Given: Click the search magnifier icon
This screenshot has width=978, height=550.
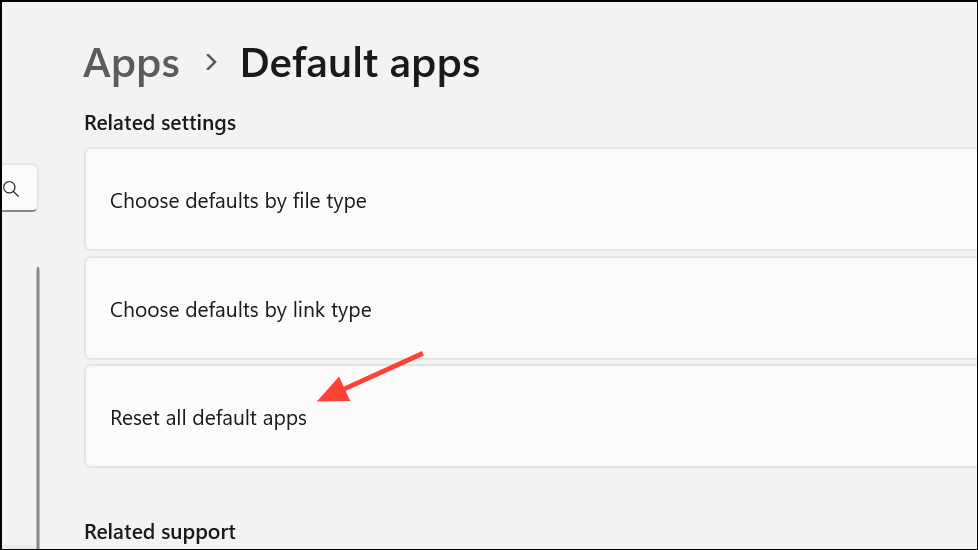Looking at the screenshot, I should tap(11, 188).
